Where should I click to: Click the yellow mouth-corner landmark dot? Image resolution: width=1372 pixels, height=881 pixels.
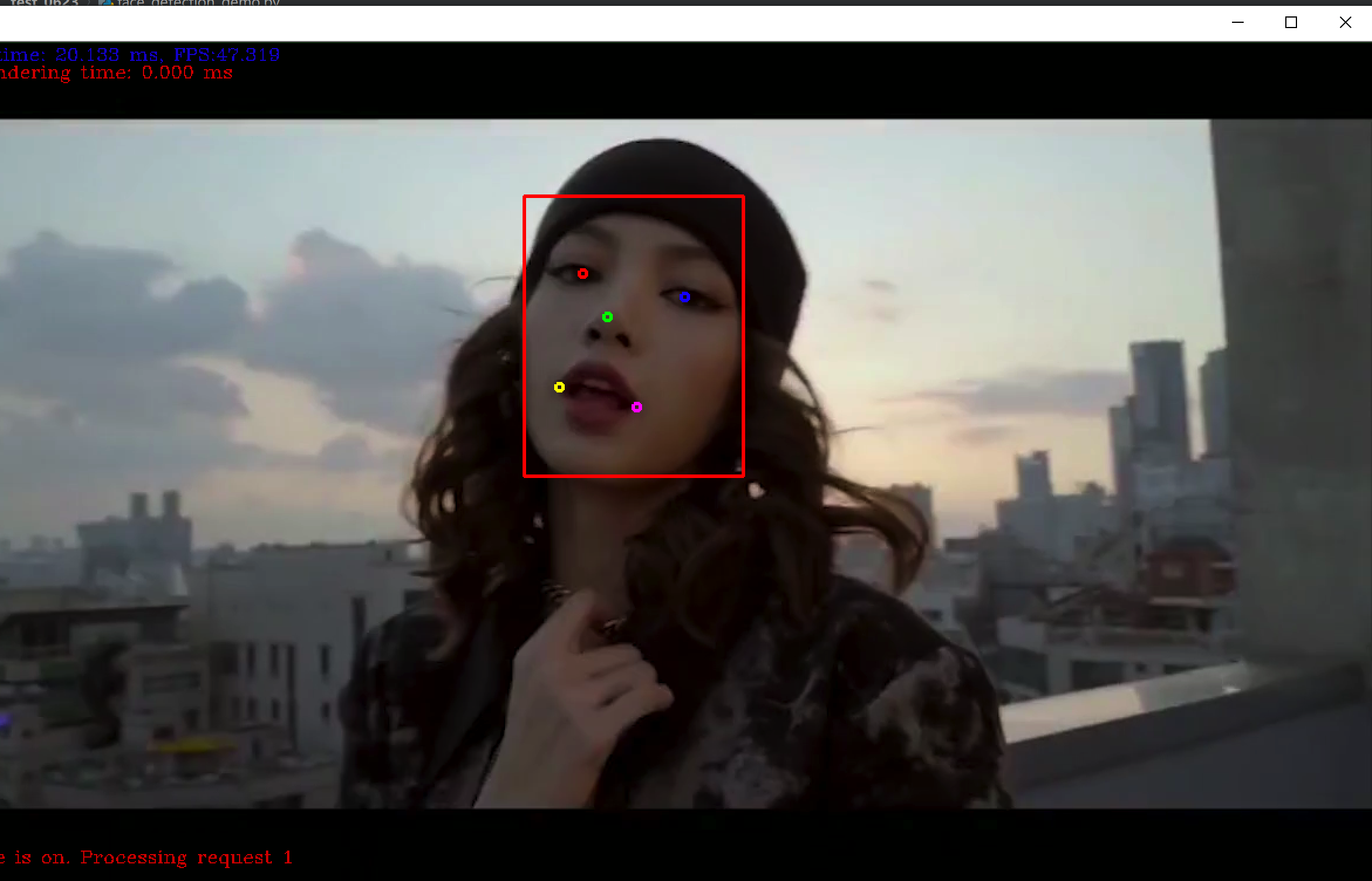pyautogui.click(x=559, y=387)
